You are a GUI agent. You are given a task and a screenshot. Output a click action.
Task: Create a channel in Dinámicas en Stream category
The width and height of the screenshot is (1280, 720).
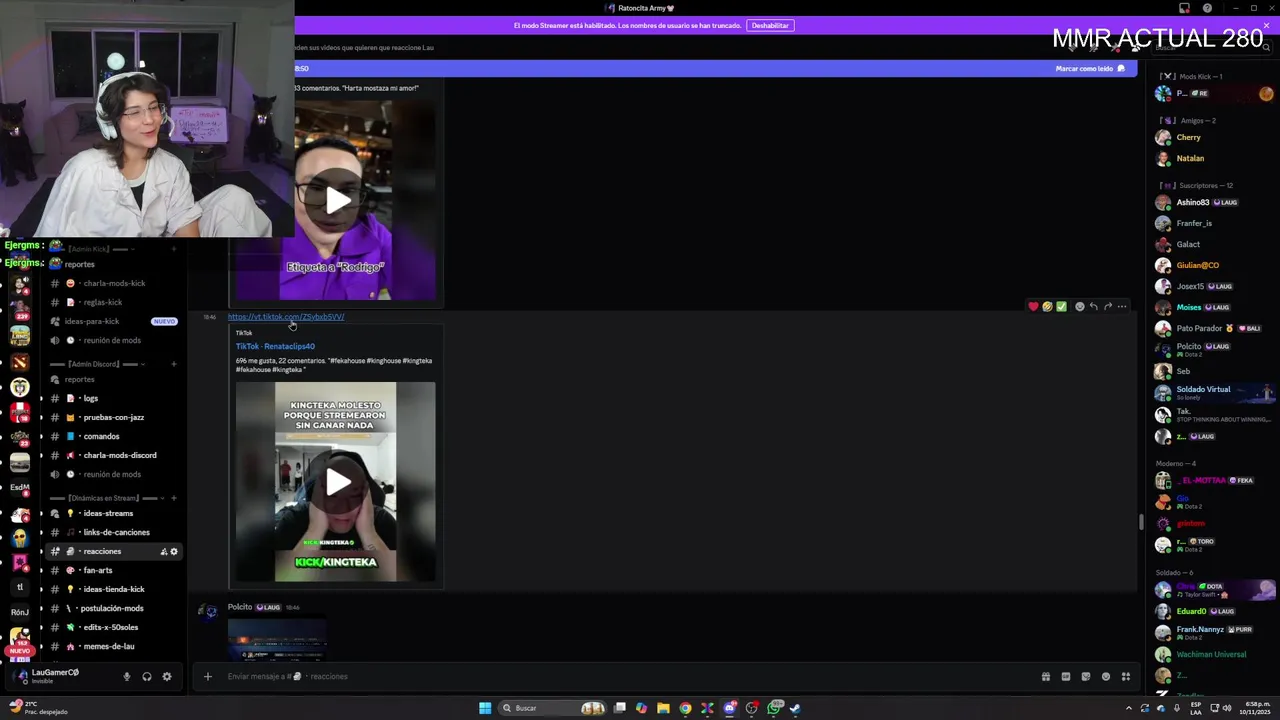tap(174, 498)
